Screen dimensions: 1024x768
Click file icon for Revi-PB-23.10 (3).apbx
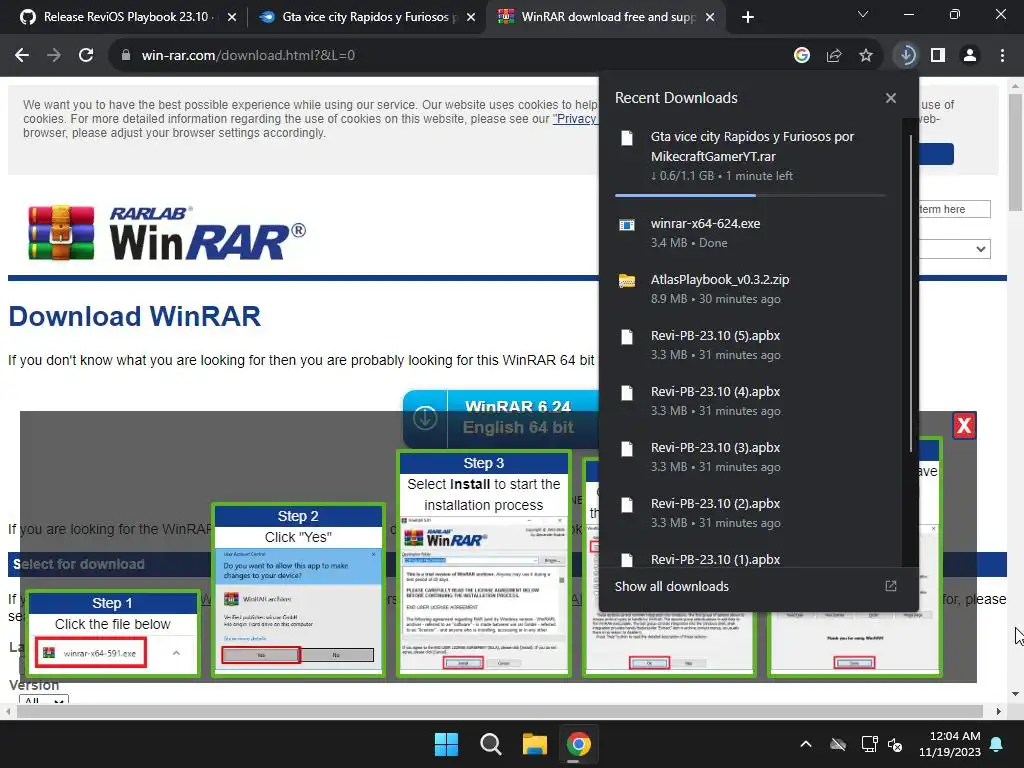tap(627, 449)
